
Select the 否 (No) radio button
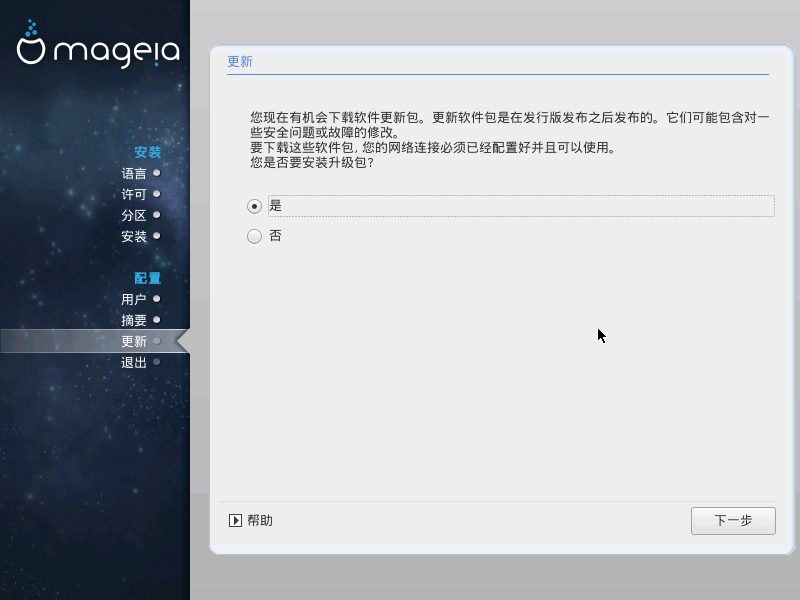[254, 236]
